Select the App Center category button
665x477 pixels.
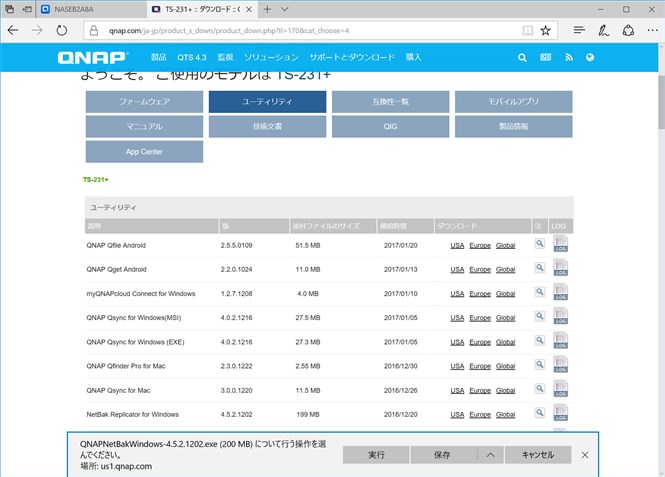(x=144, y=152)
